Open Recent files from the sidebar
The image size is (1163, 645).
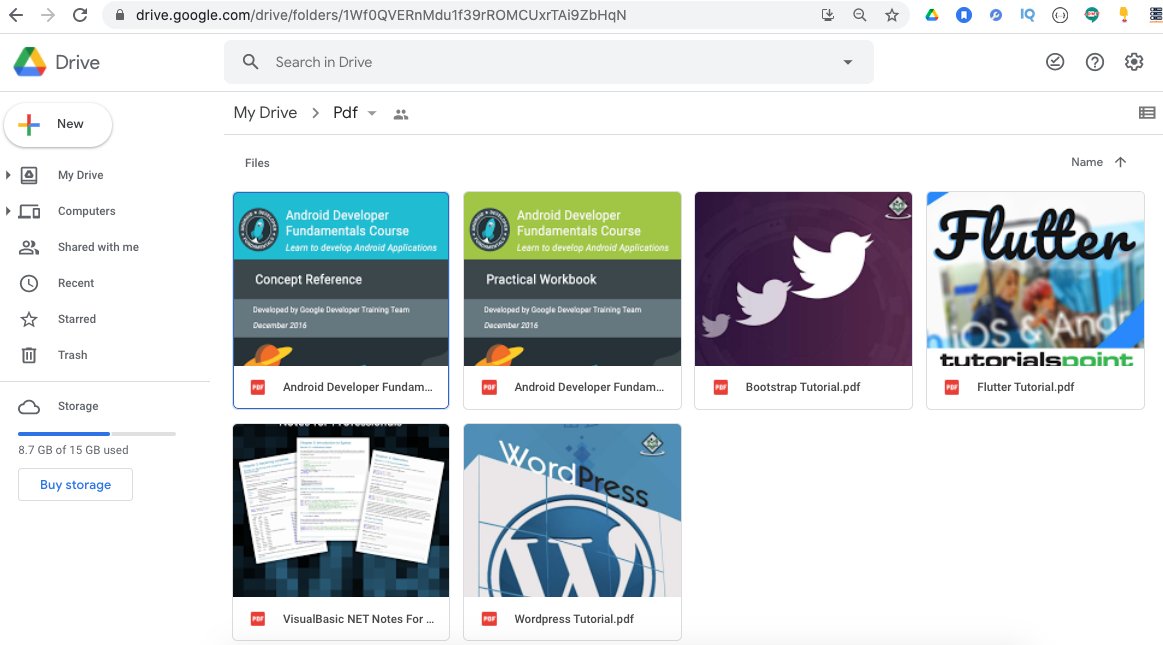point(76,283)
